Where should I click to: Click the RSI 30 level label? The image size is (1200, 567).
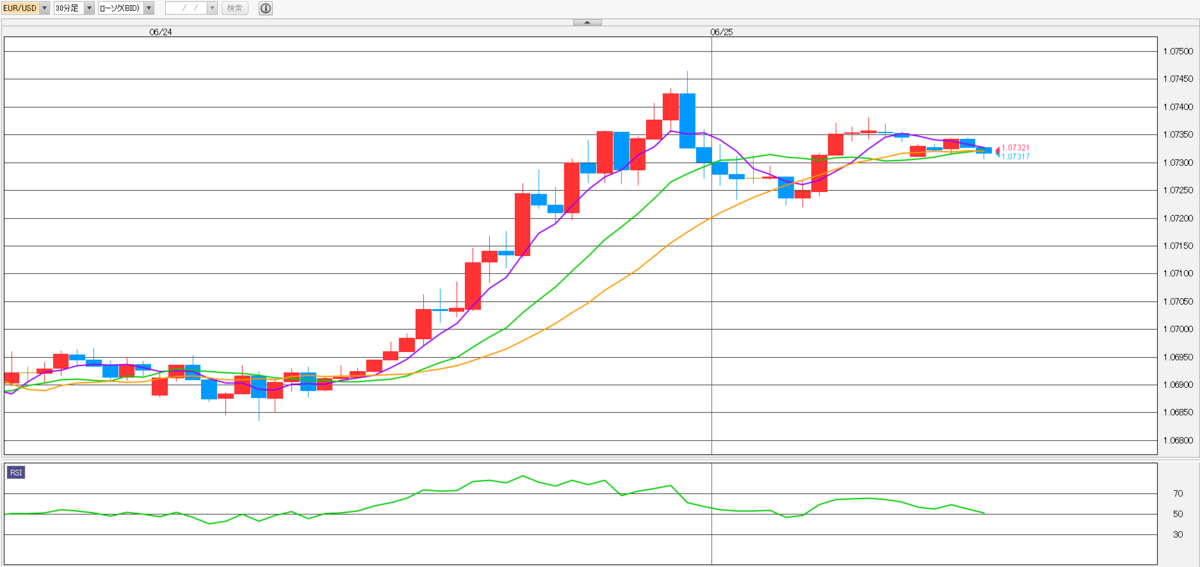(1178, 534)
